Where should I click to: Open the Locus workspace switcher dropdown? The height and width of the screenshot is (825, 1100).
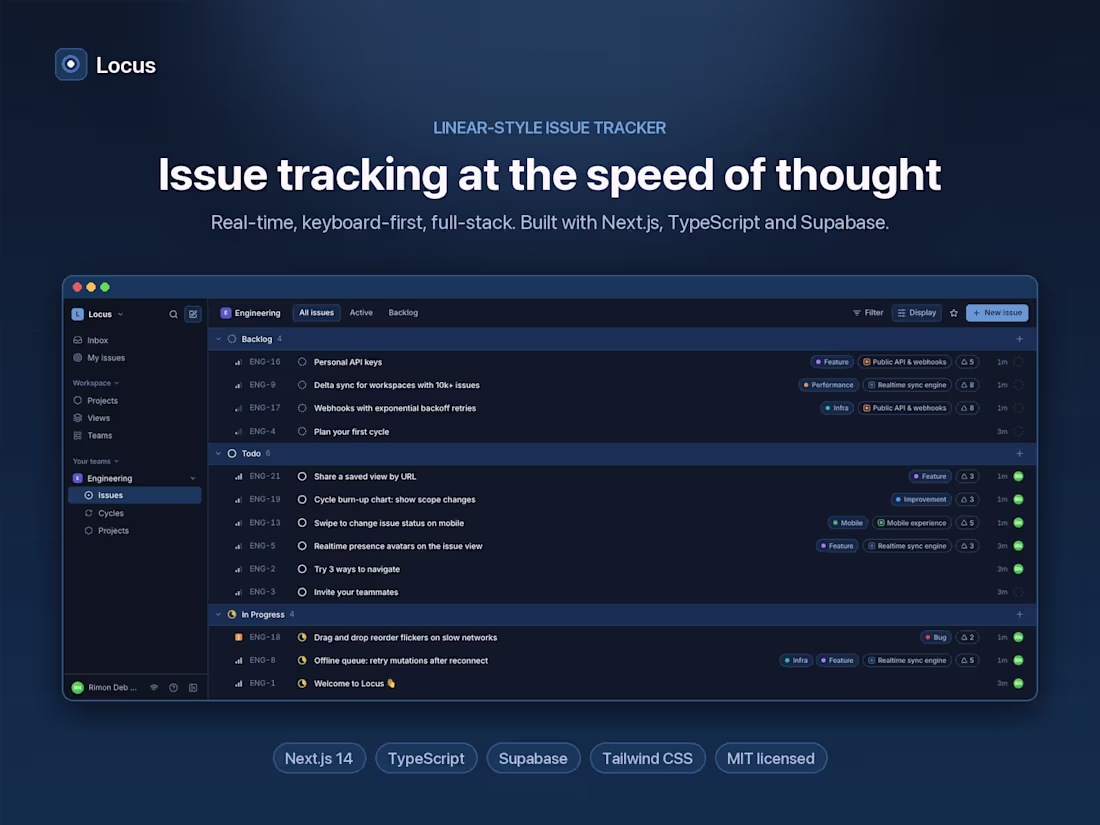coord(98,314)
